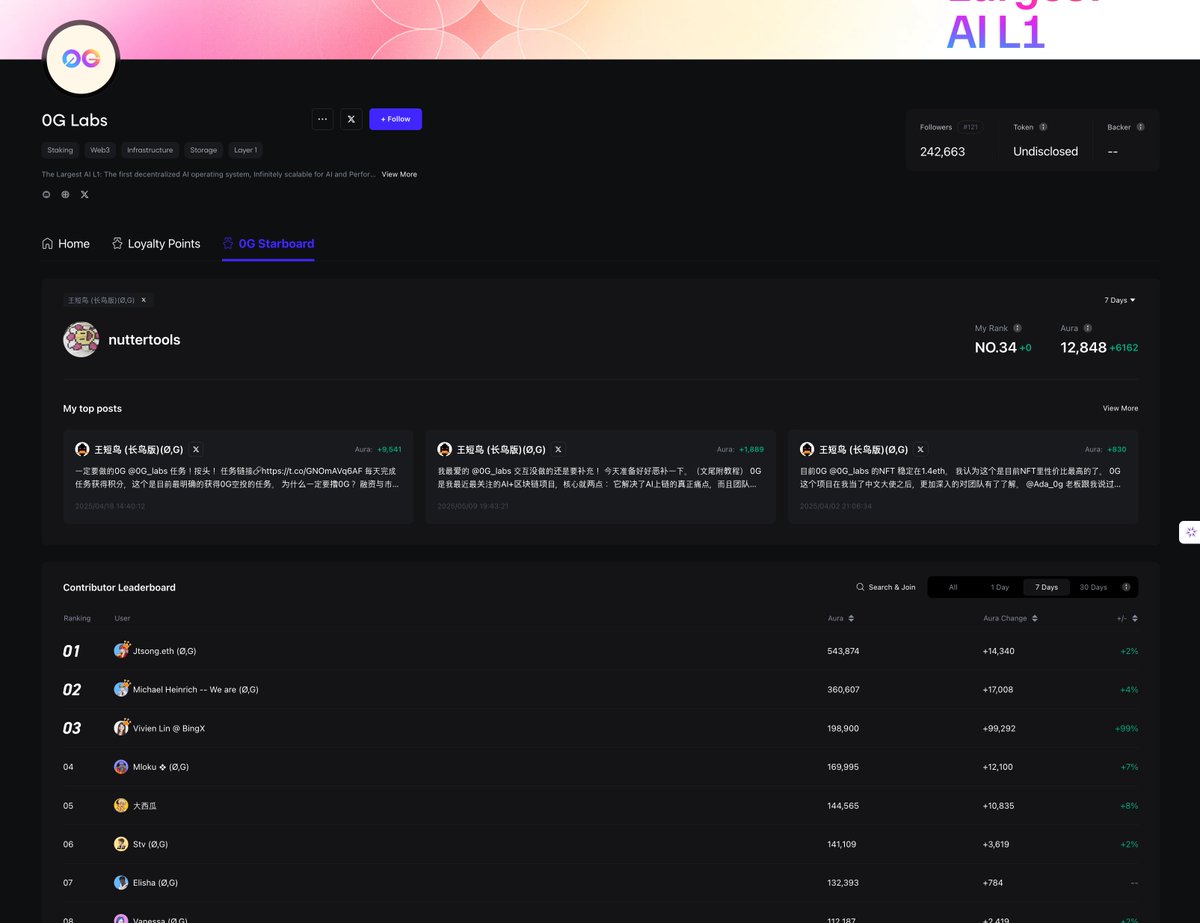The width and height of the screenshot is (1200, 923).
Task: Filter leaderboard to 7 Days
Action: 1046,587
